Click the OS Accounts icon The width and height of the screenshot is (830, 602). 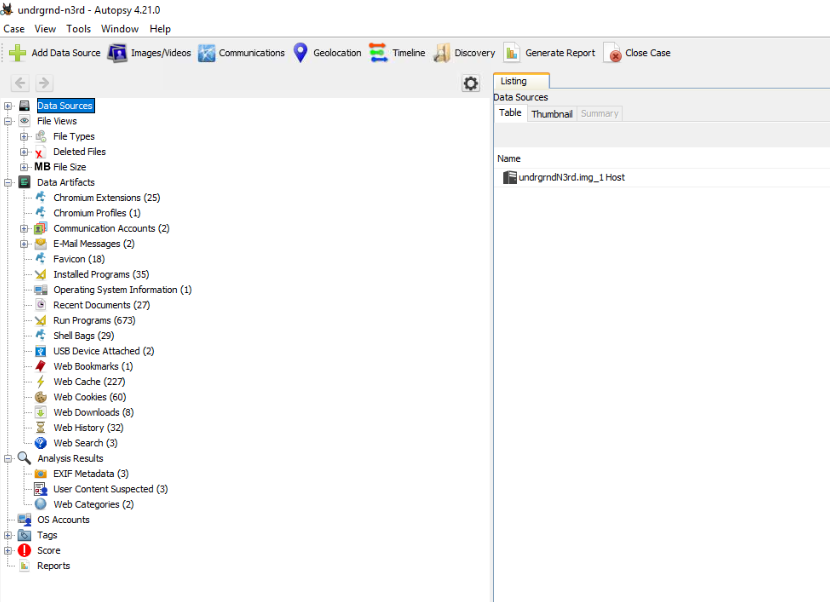coord(24,520)
